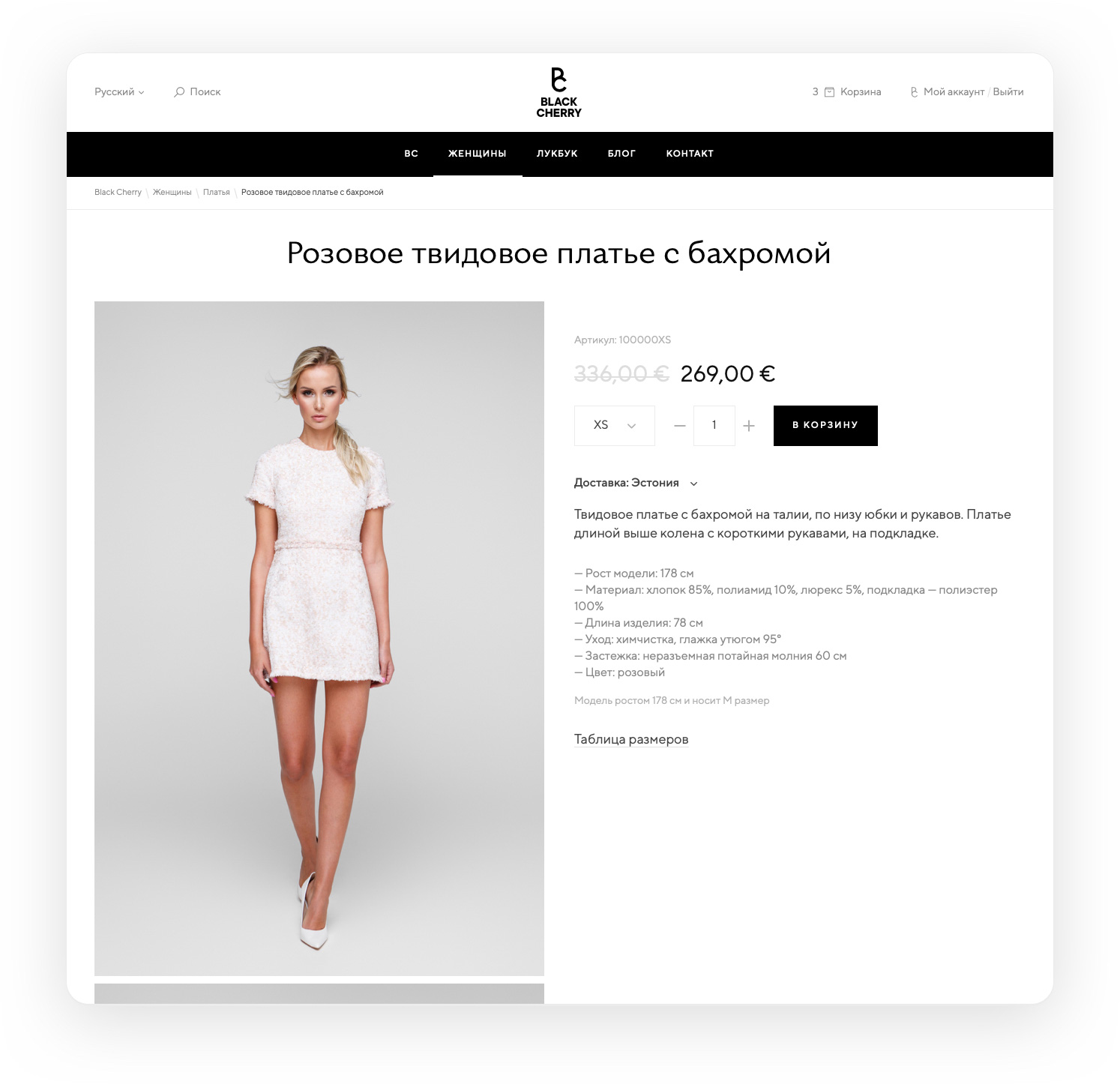Open the Русский language dropdown
This screenshot has width=1120, height=1084.
pyautogui.click(x=119, y=92)
